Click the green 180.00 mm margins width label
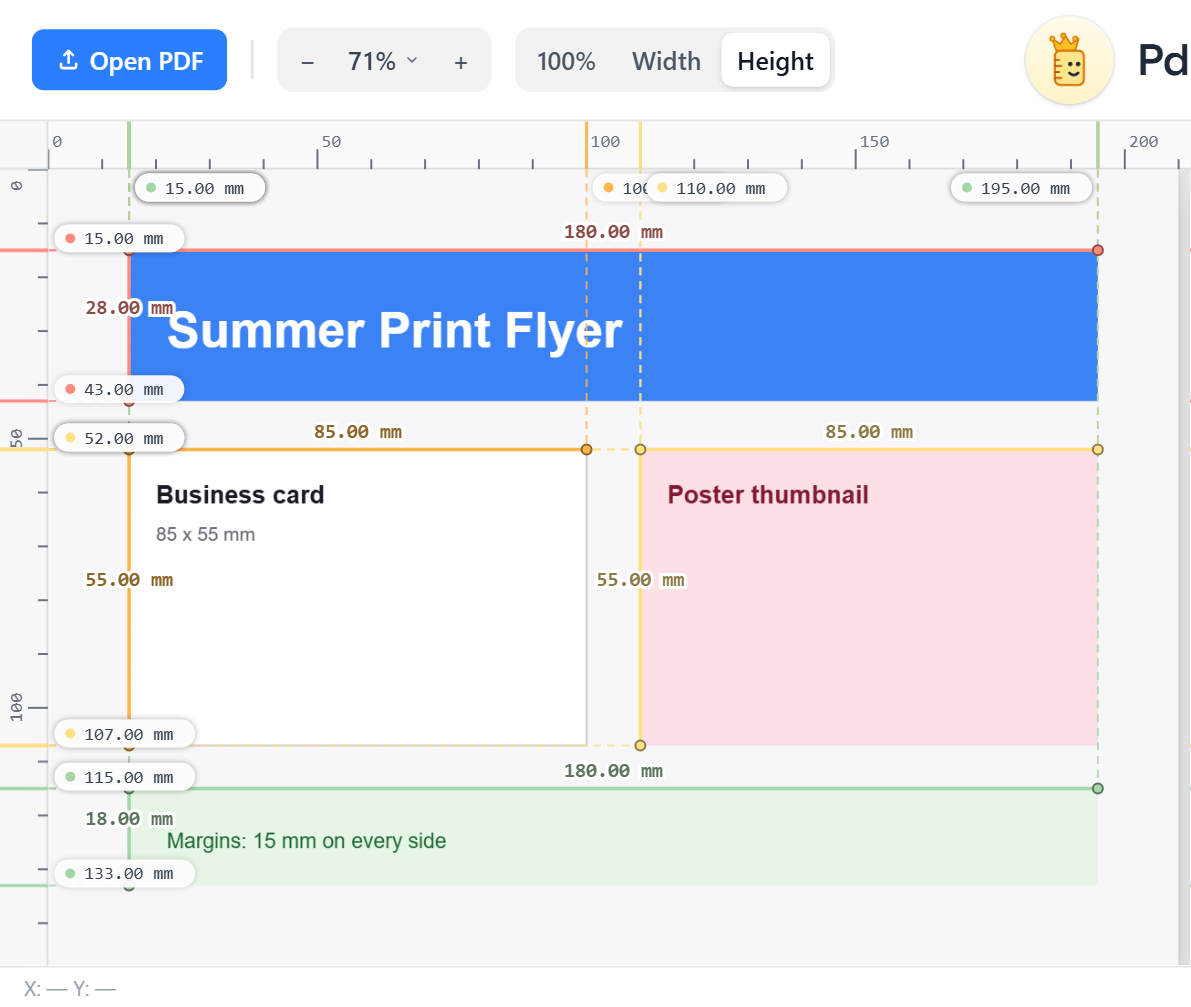This screenshot has width=1191, height=1007. click(x=613, y=771)
